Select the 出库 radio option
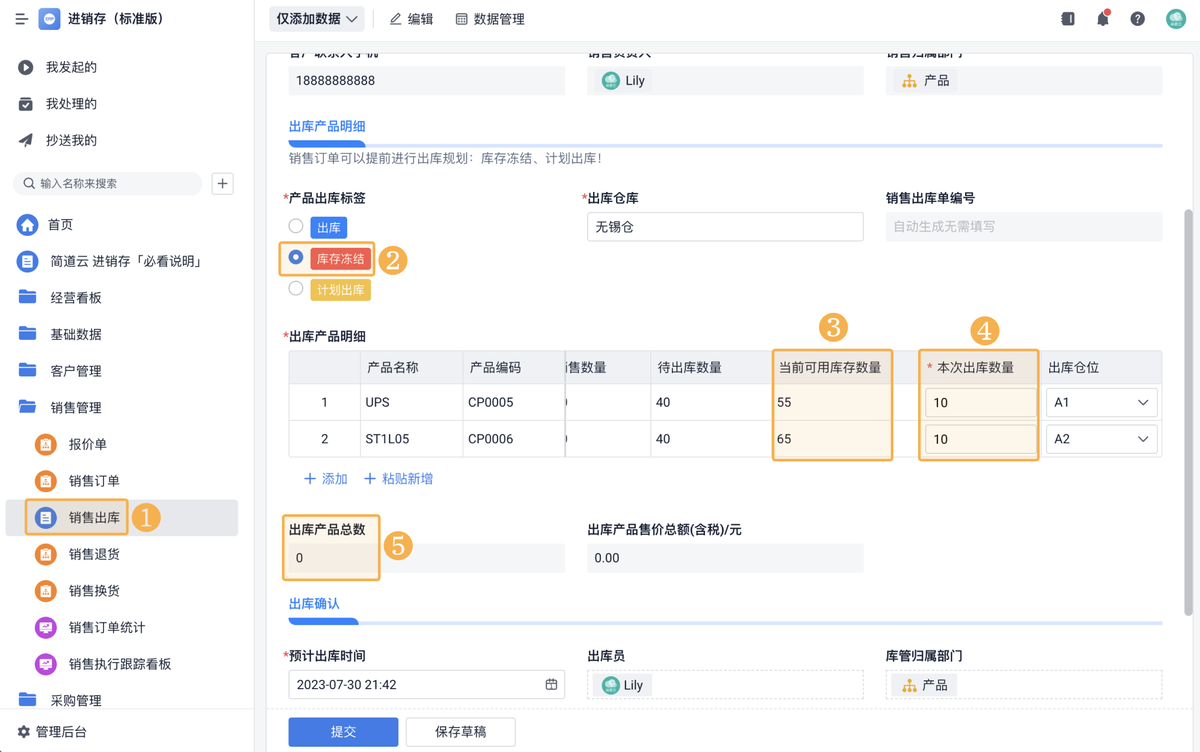 [296, 227]
